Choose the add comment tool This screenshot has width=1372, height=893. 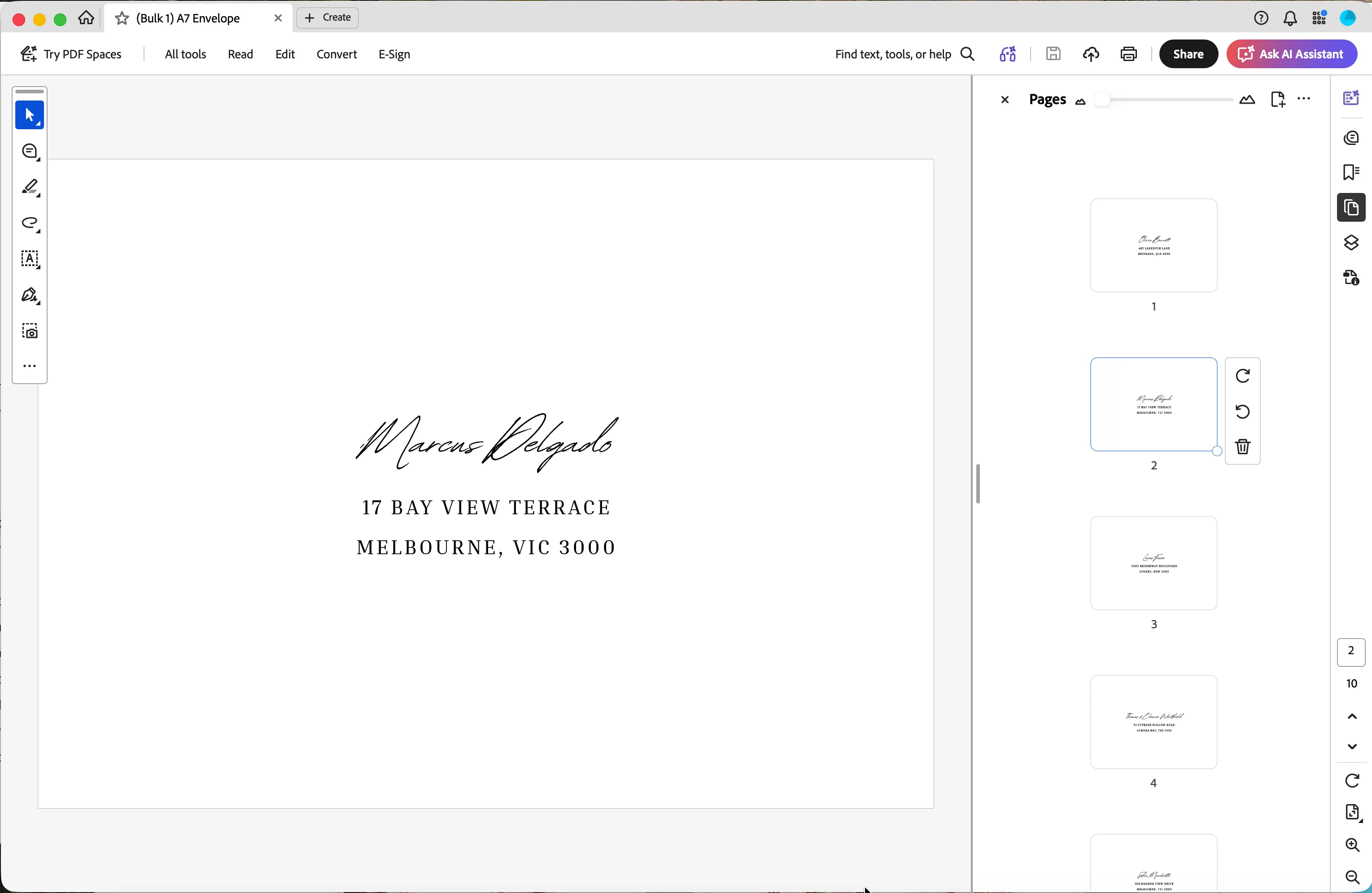[30, 152]
